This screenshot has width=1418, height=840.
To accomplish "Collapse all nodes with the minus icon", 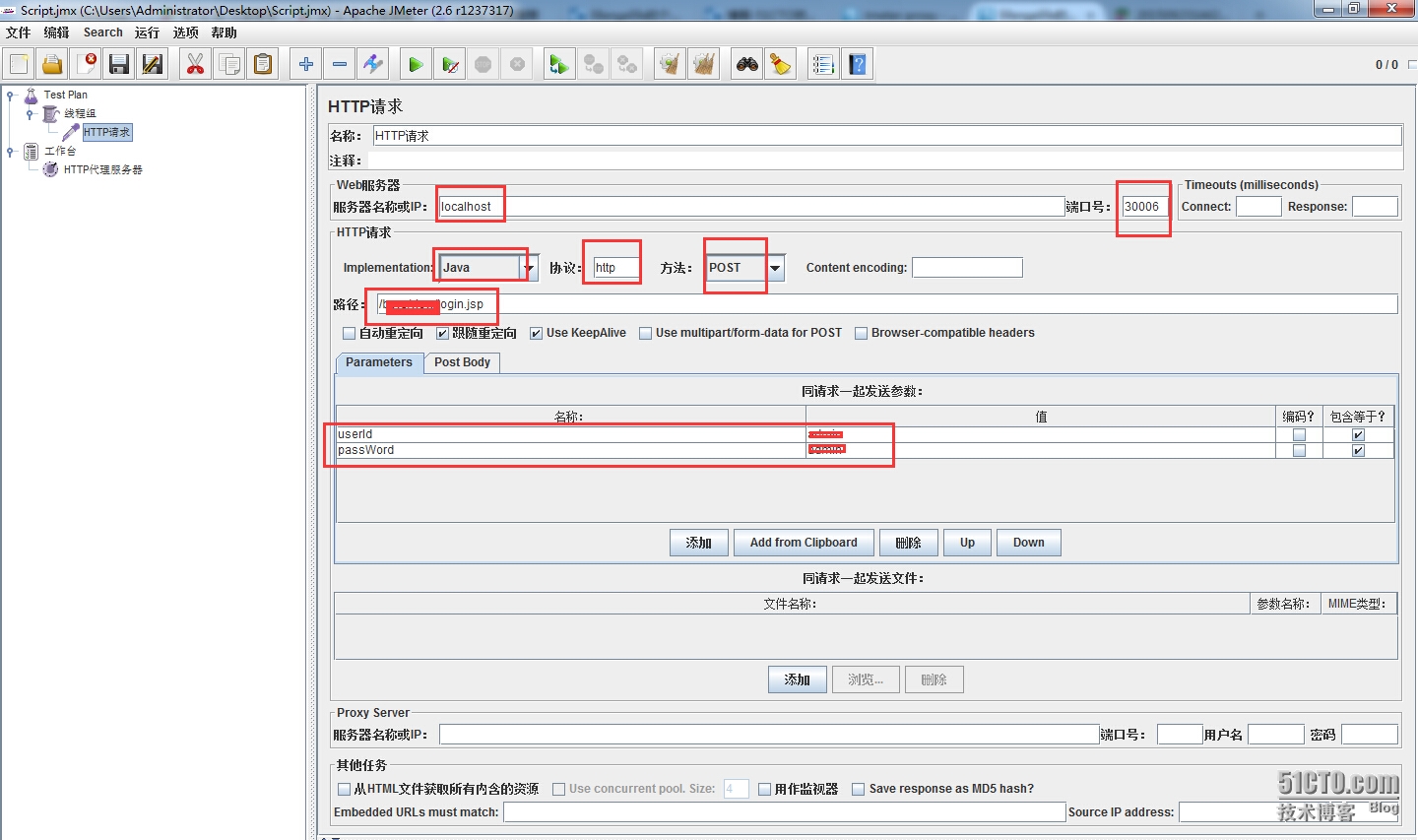I will [340, 64].
